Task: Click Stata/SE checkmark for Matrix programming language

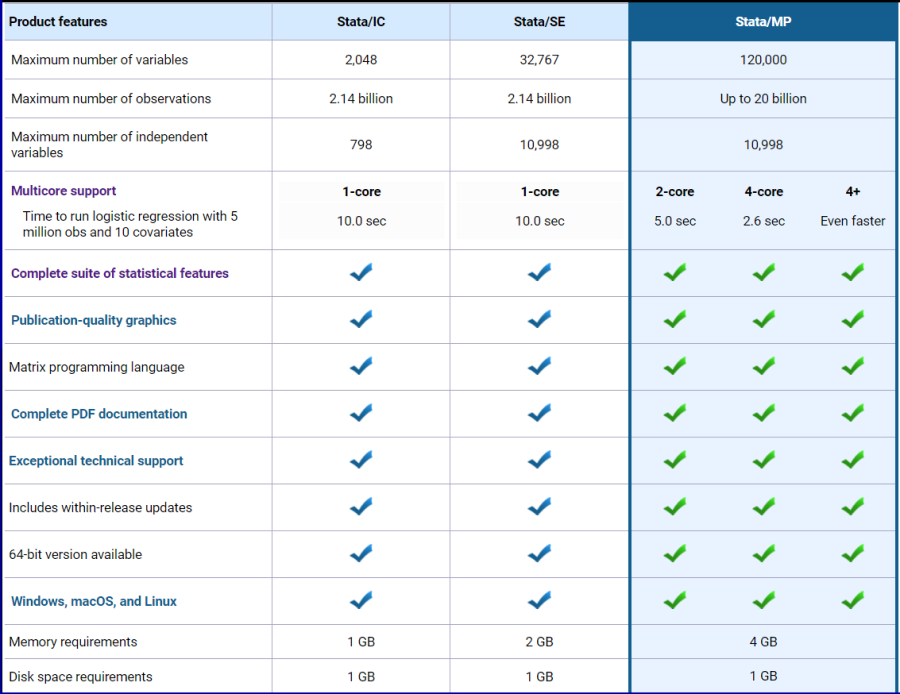Action: [x=540, y=366]
